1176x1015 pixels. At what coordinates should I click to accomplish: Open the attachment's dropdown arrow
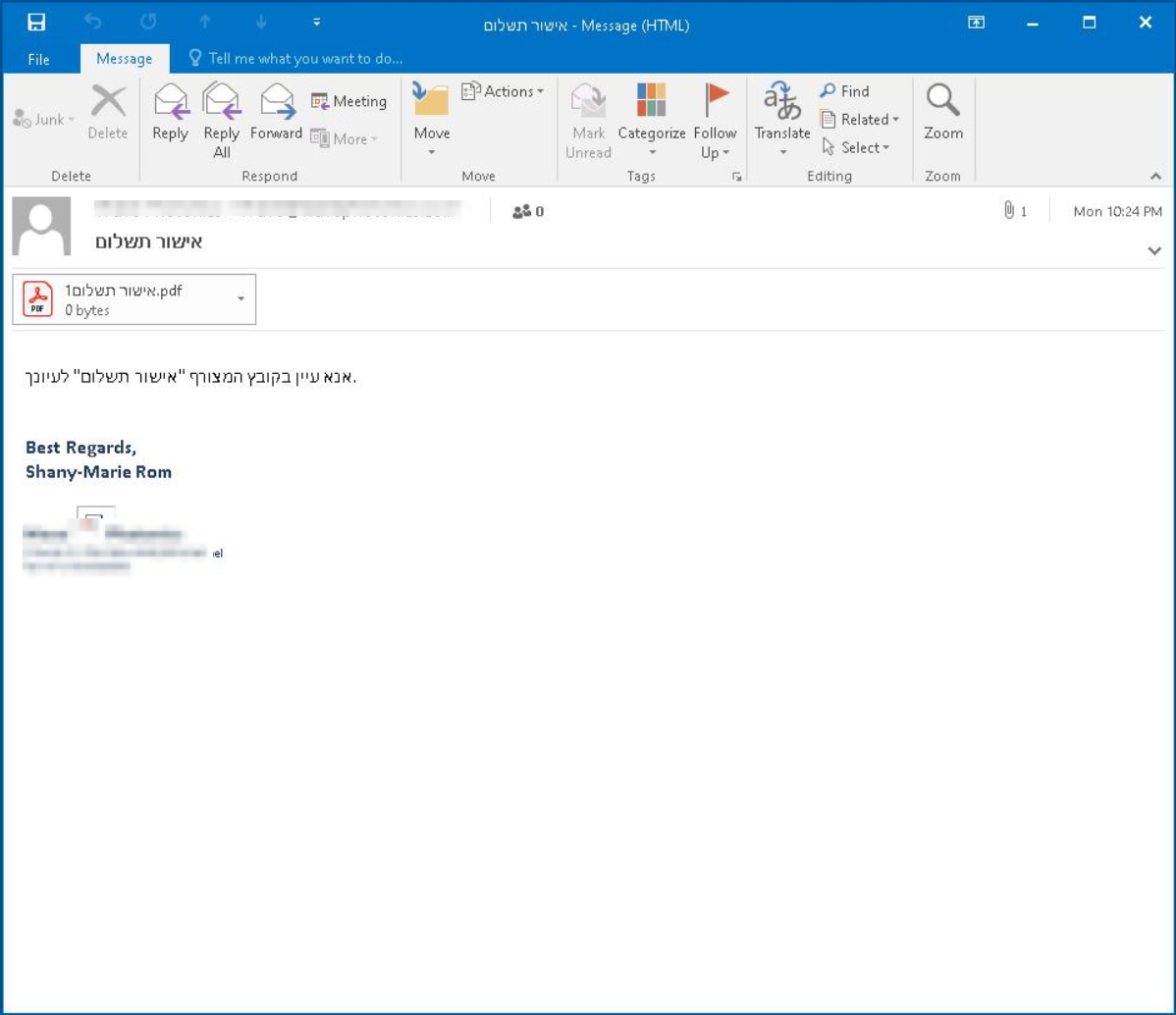pos(241,298)
